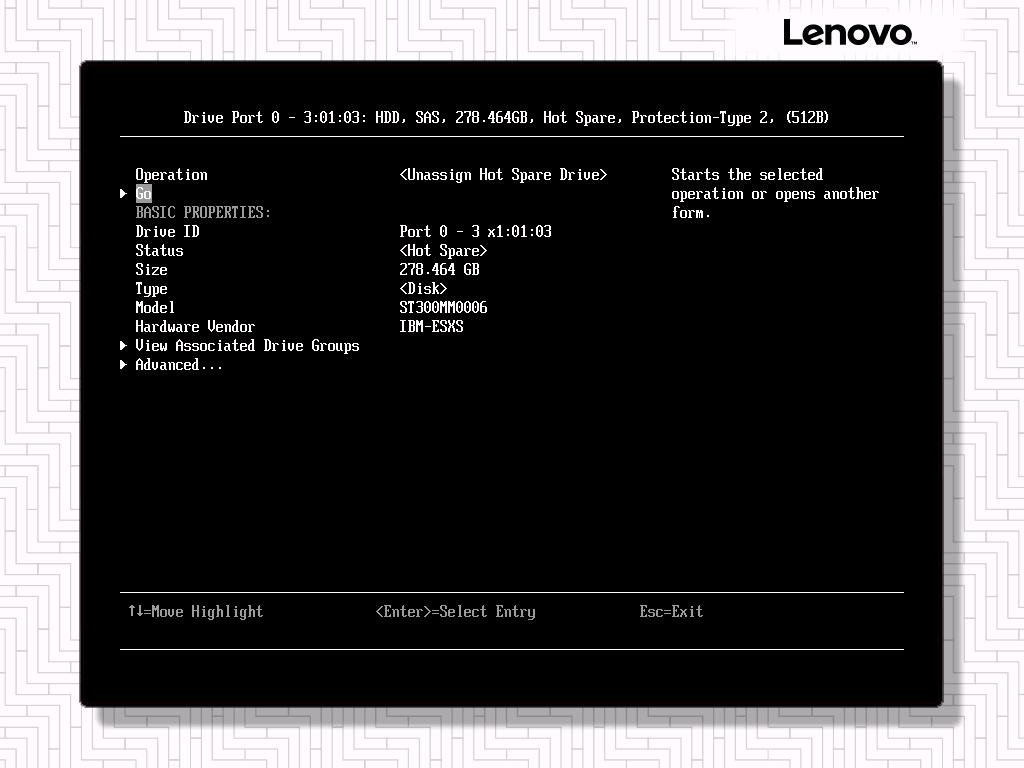This screenshot has width=1024, height=768.
Task: Click the triangle beside View Associated Drive Groups
Action: point(124,346)
